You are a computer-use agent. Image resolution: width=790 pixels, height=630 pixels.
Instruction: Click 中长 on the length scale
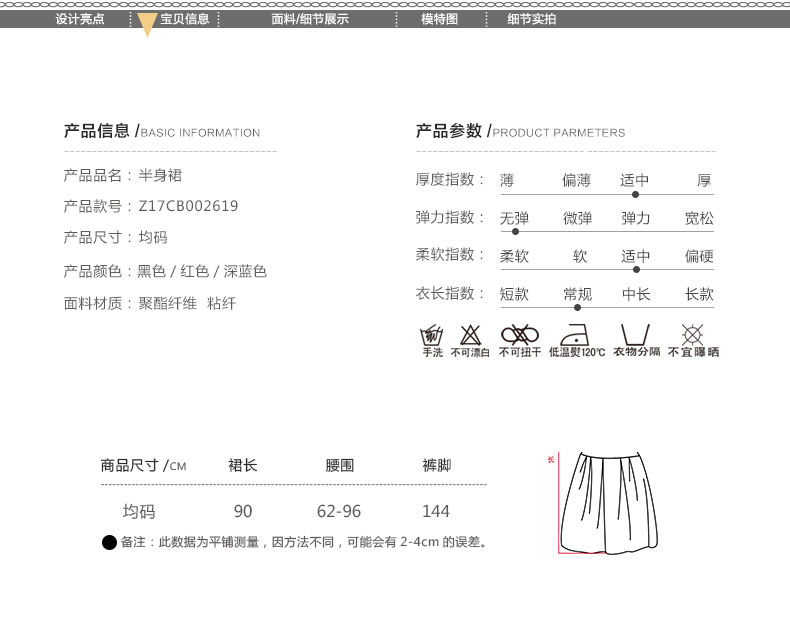pyautogui.click(x=636, y=294)
